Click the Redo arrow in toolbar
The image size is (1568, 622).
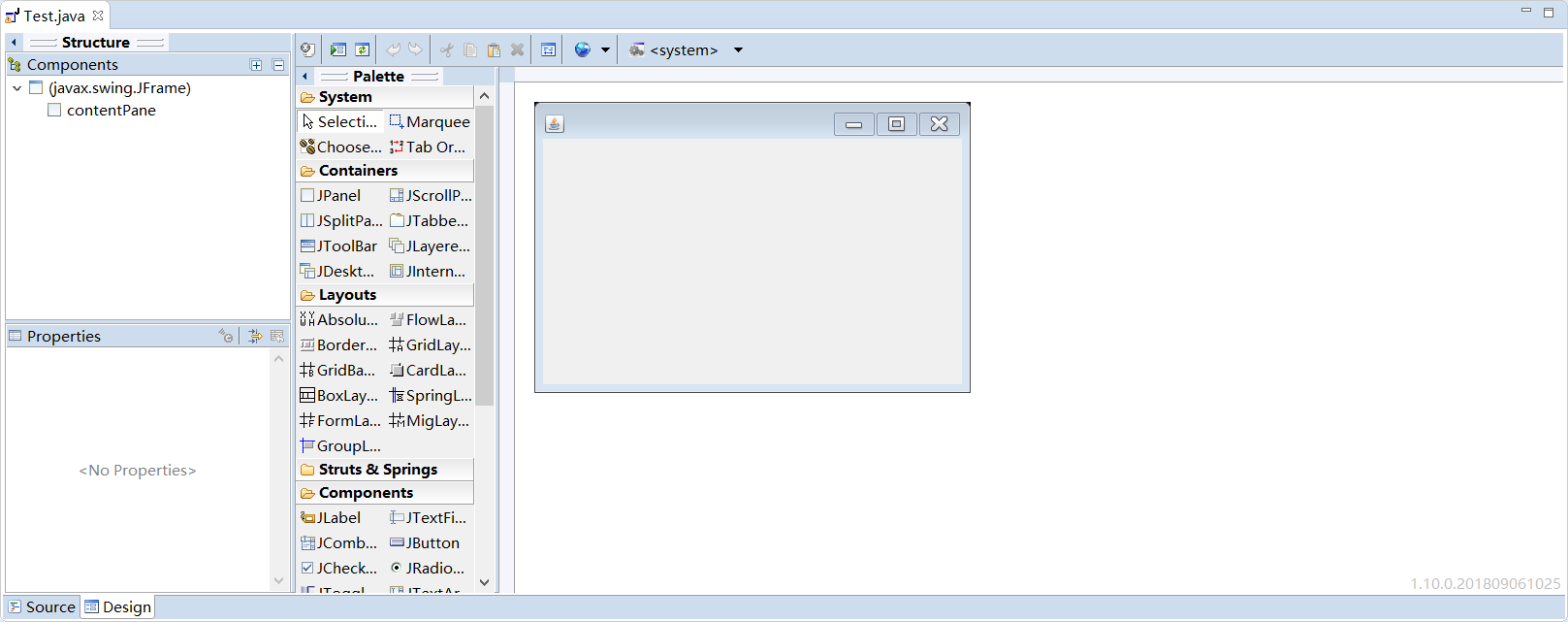[x=415, y=49]
